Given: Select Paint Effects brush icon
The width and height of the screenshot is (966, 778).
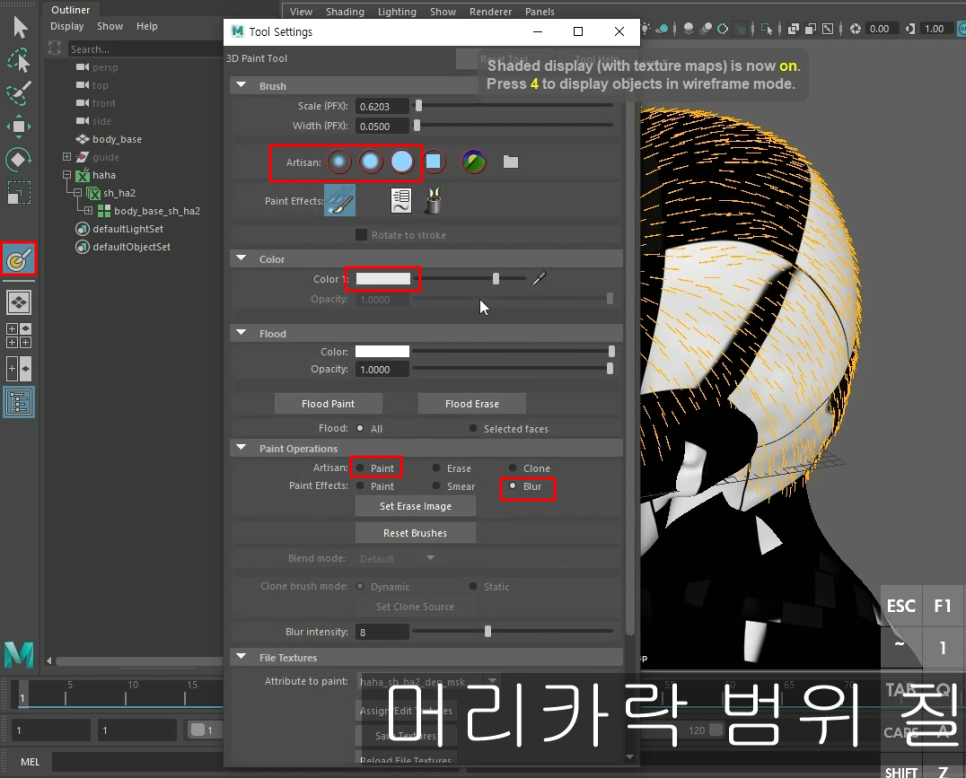Looking at the screenshot, I should pyautogui.click(x=340, y=200).
